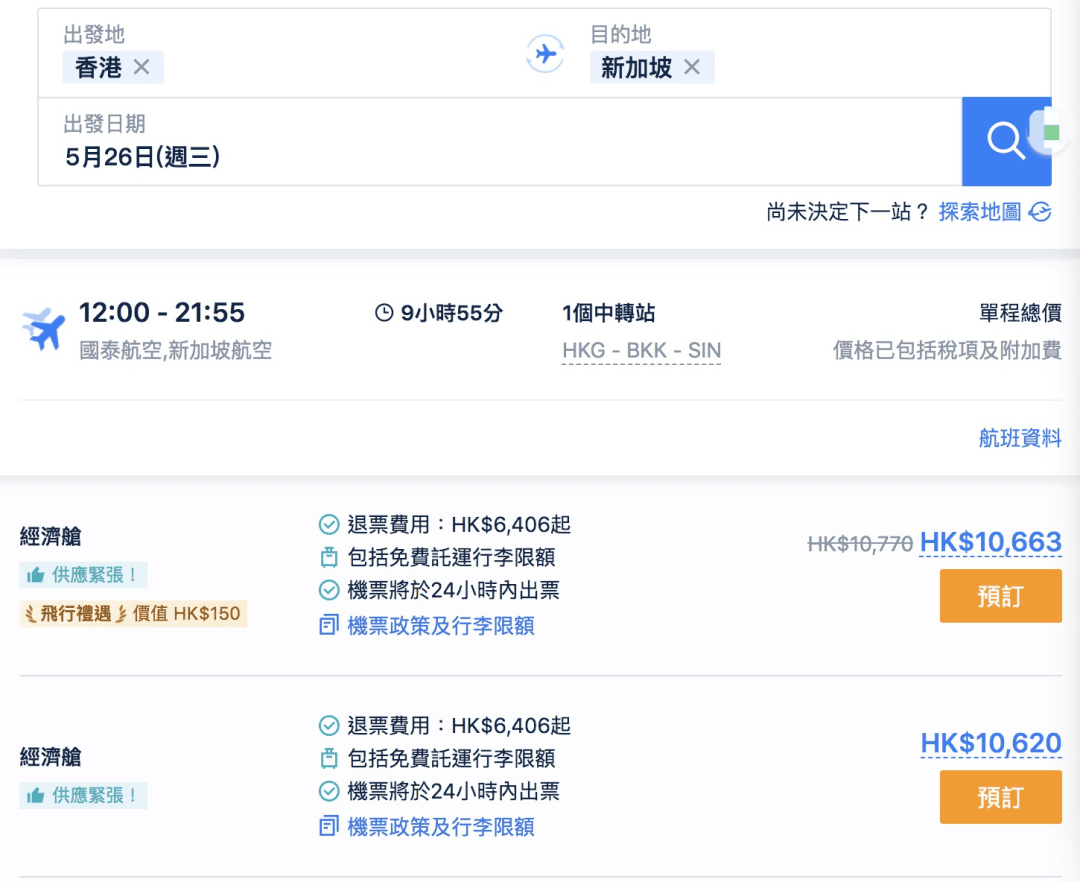Click the clock icon next to 9小時55分
This screenshot has height=882, width=1080.
point(383,313)
